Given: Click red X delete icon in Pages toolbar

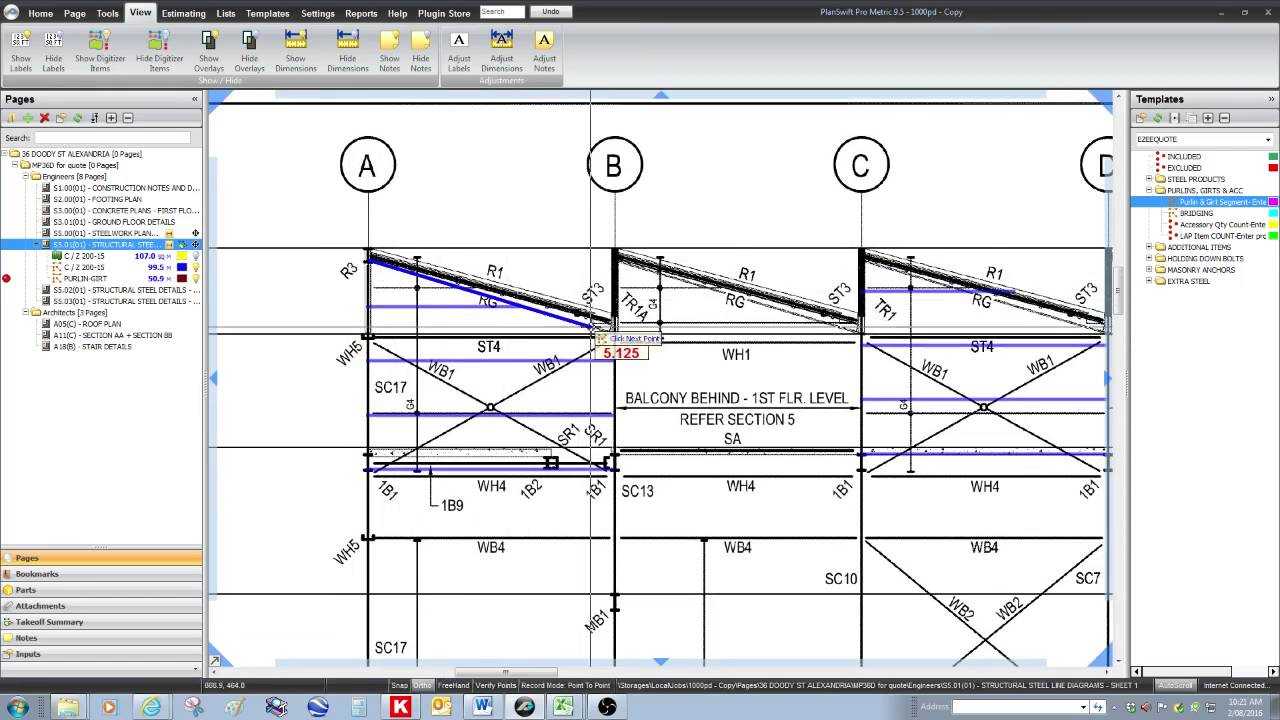Looking at the screenshot, I should pos(44,118).
